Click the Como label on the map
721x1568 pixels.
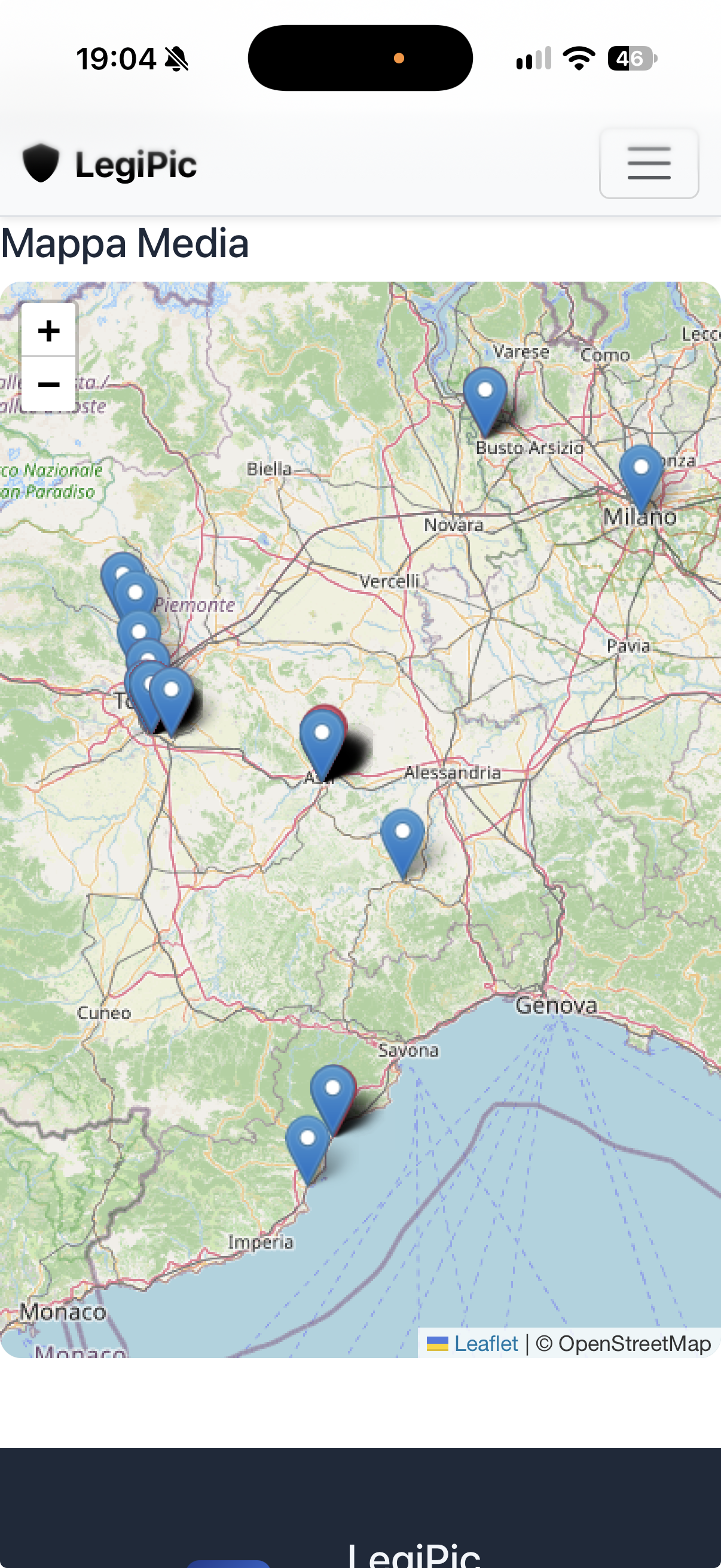pyautogui.click(x=605, y=355)
